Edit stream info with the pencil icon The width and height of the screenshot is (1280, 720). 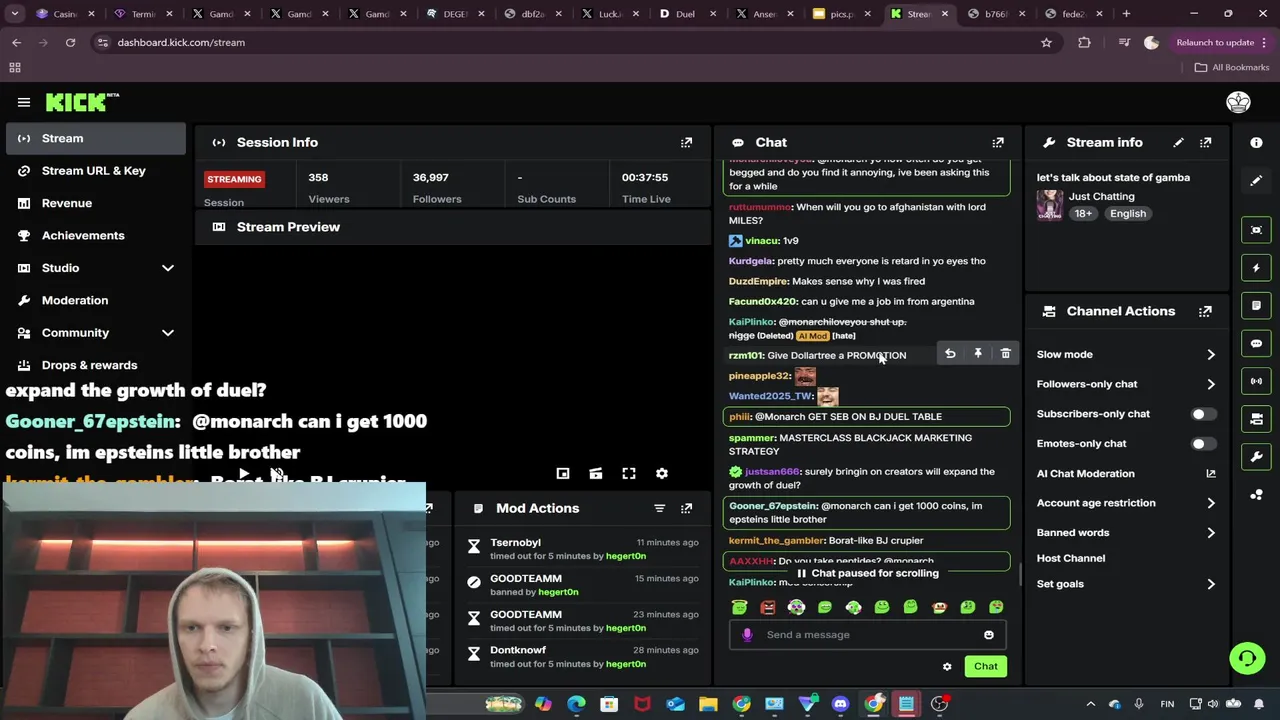pos(1178,143)
